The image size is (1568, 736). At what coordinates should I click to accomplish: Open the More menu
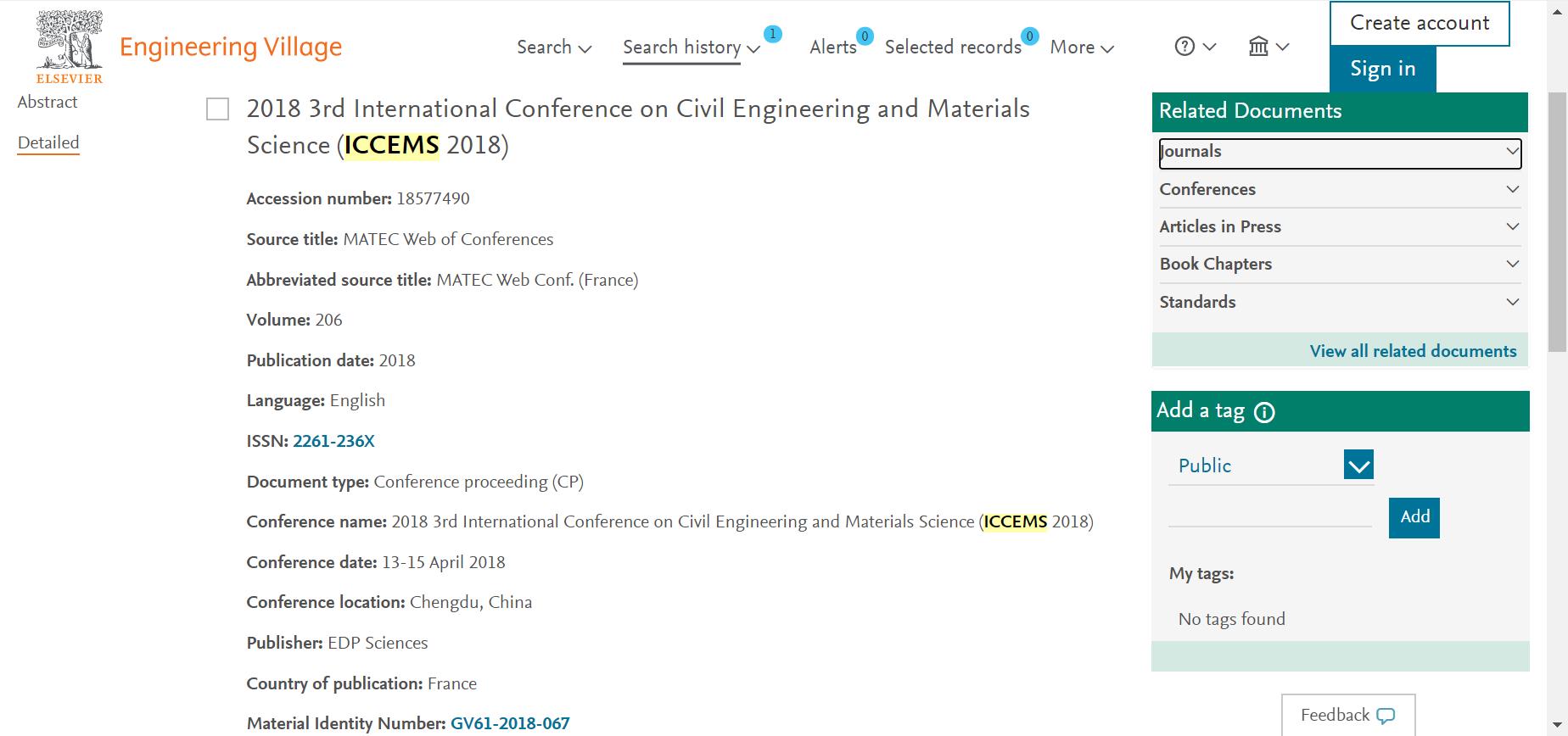[1082, 47]
